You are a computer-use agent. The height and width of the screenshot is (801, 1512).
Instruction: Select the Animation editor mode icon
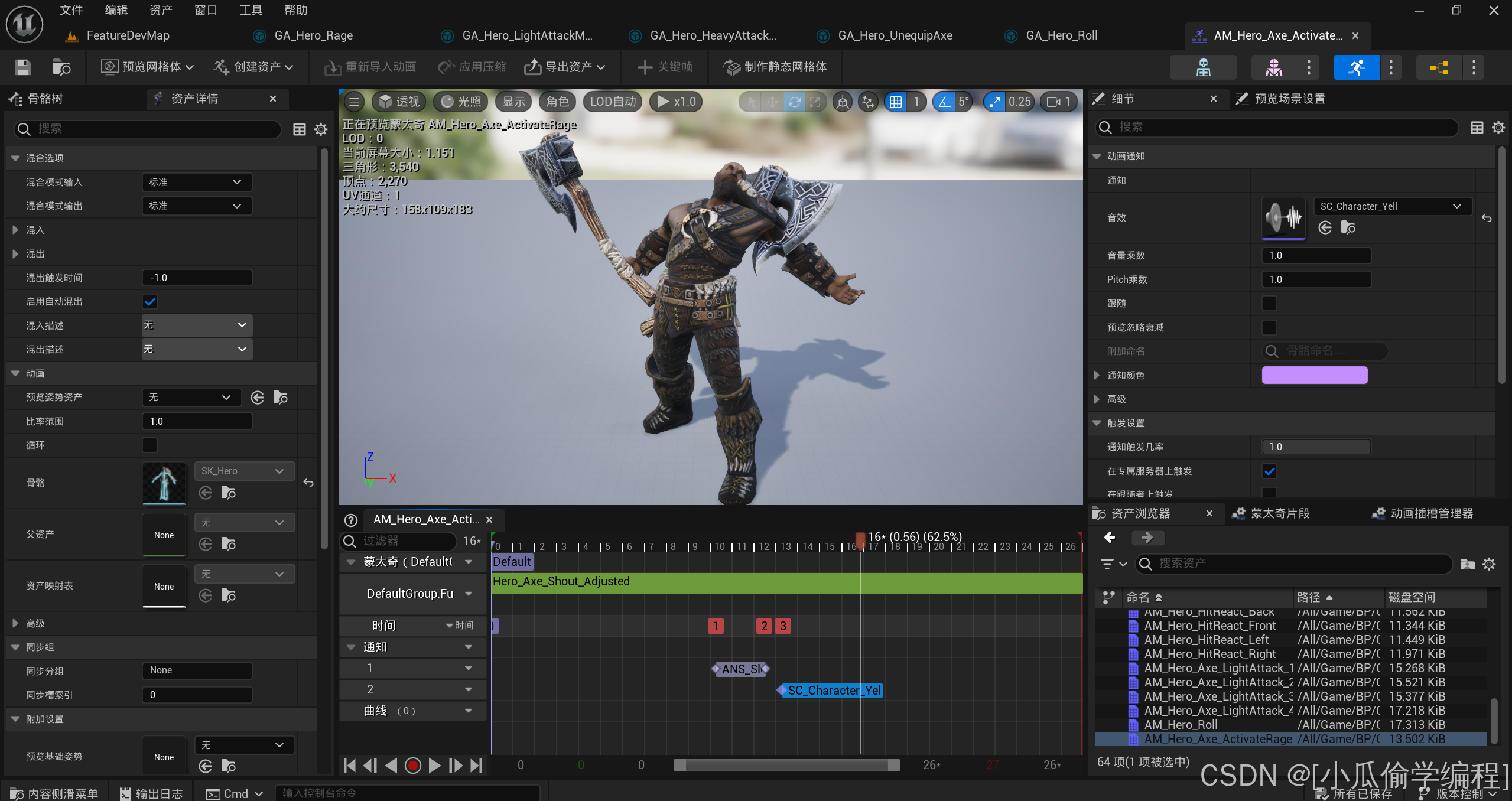(1356, 67)
